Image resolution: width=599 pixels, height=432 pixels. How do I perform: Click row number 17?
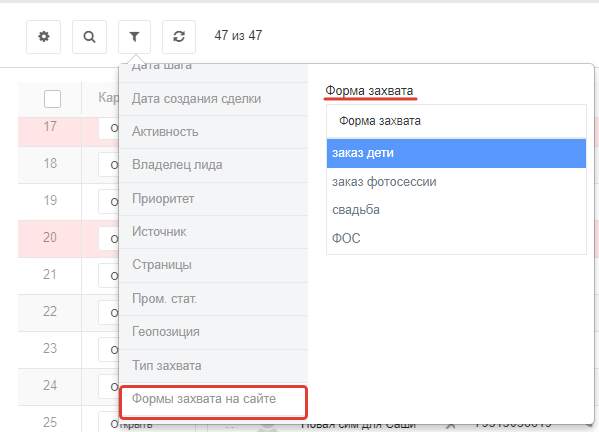tap(50, 126)
